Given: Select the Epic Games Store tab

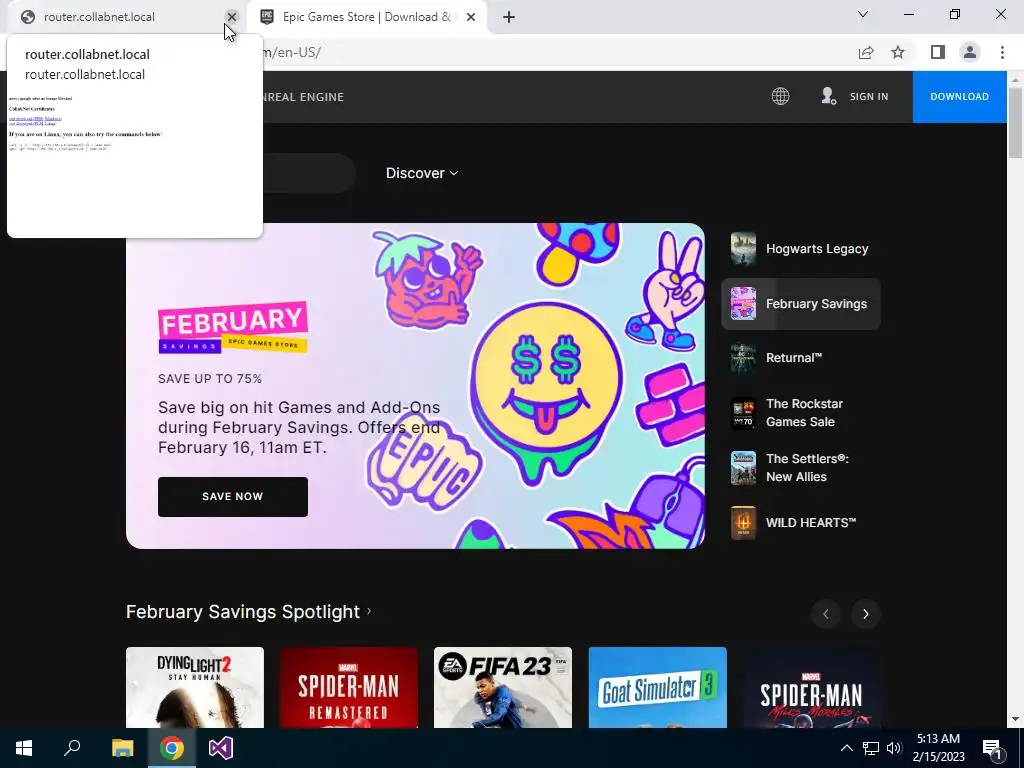Looking at the screenshot, I should [x=366, y=17].
